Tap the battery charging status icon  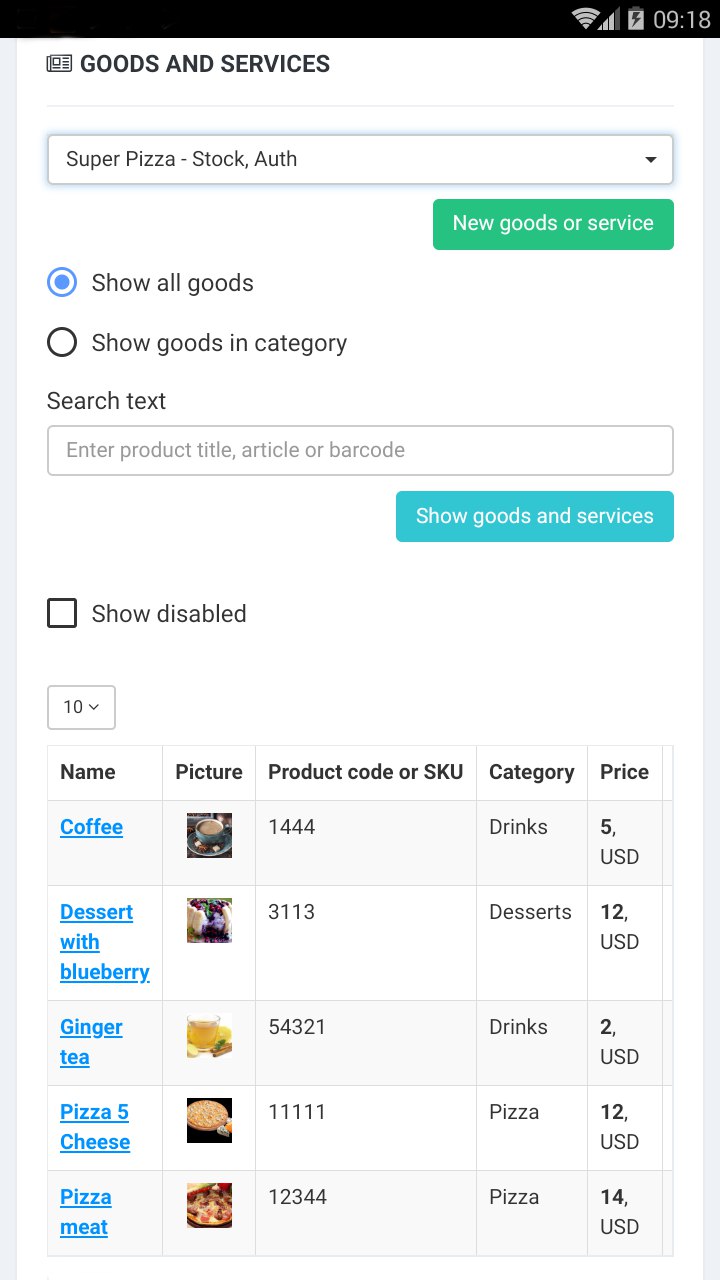coord(636,19)
